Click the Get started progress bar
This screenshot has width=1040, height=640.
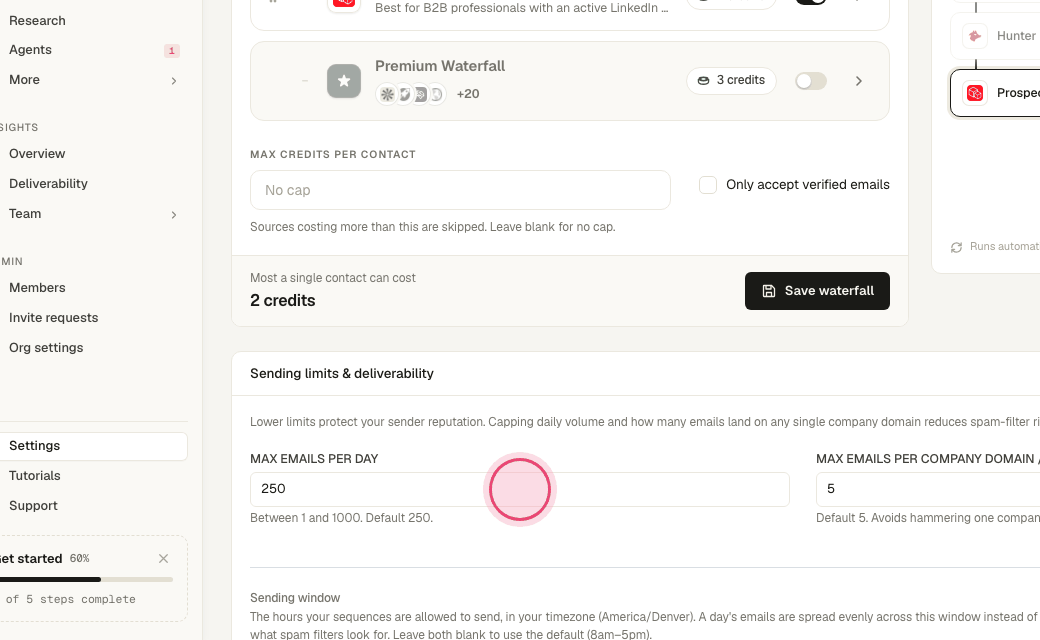tap(86, 580)
